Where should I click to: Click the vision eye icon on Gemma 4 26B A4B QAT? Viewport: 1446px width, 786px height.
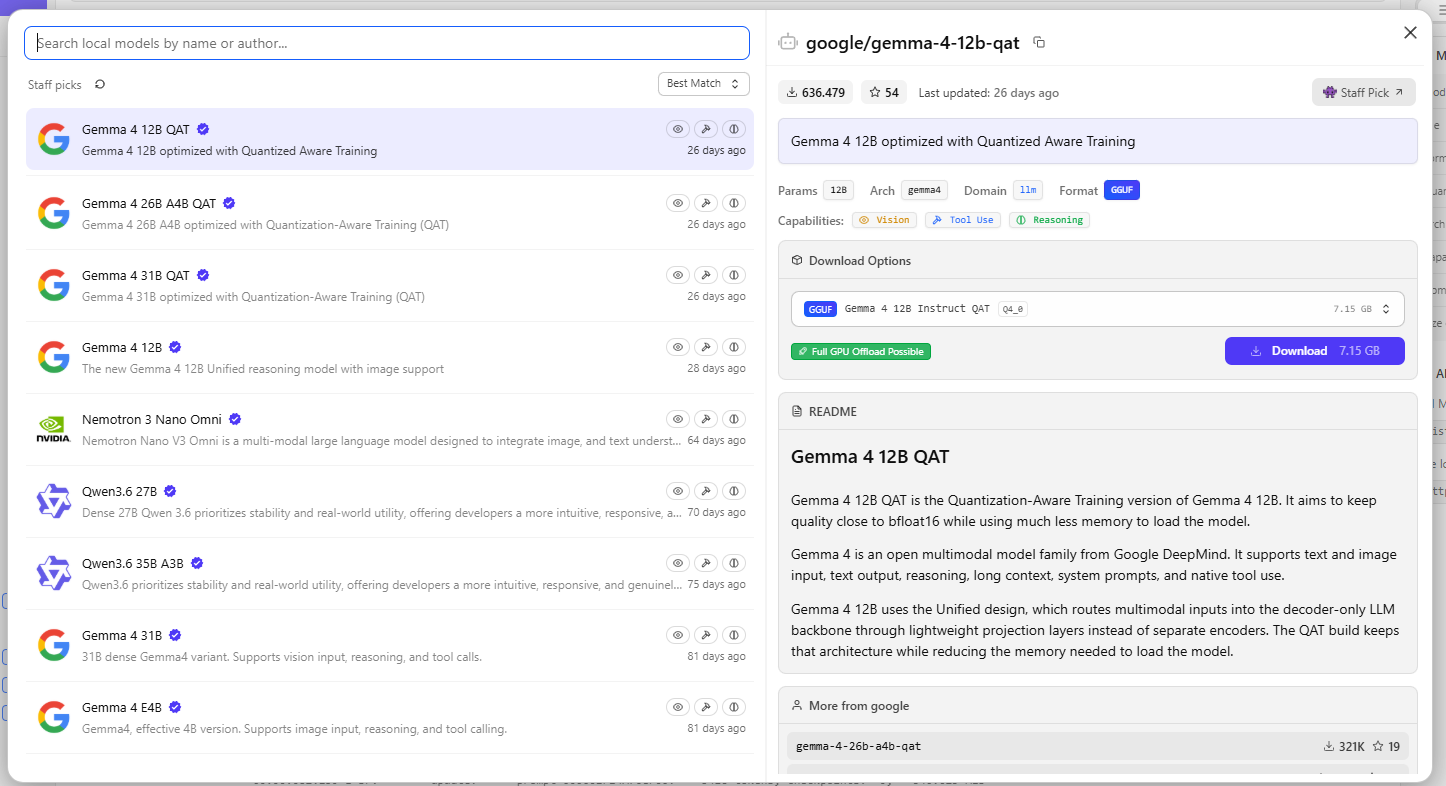pos(678,203)
